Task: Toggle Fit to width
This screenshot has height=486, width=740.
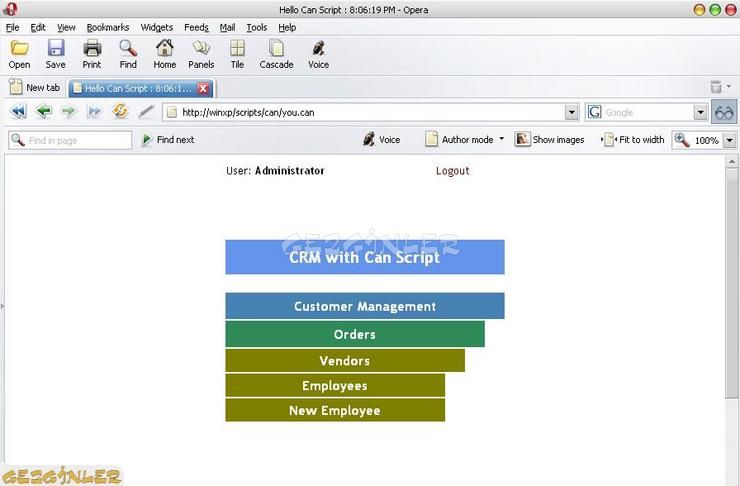Action: [x=632, y=140]
